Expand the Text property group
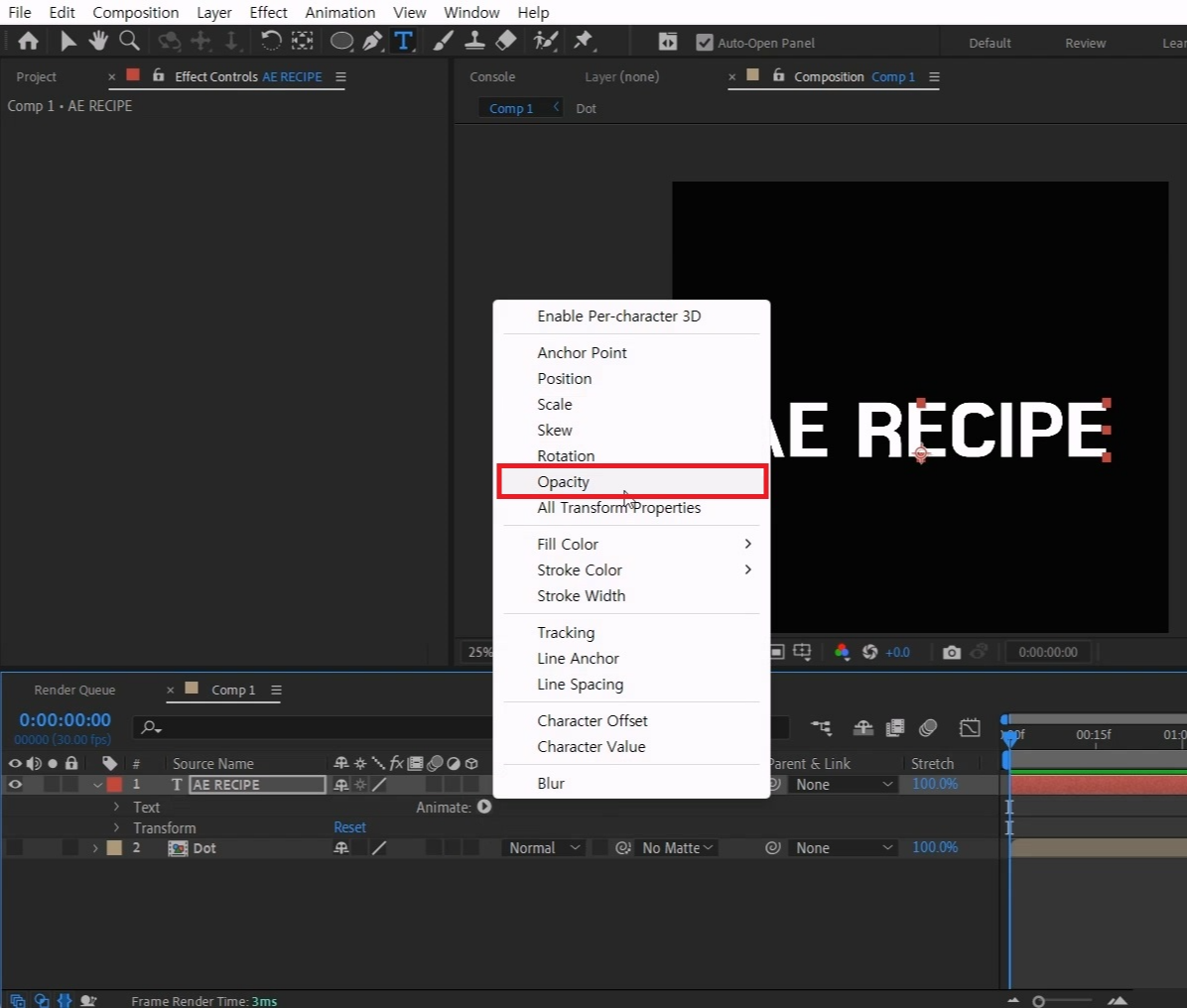The height and width of the screenshot is (1008, 1187). (116, 807)
